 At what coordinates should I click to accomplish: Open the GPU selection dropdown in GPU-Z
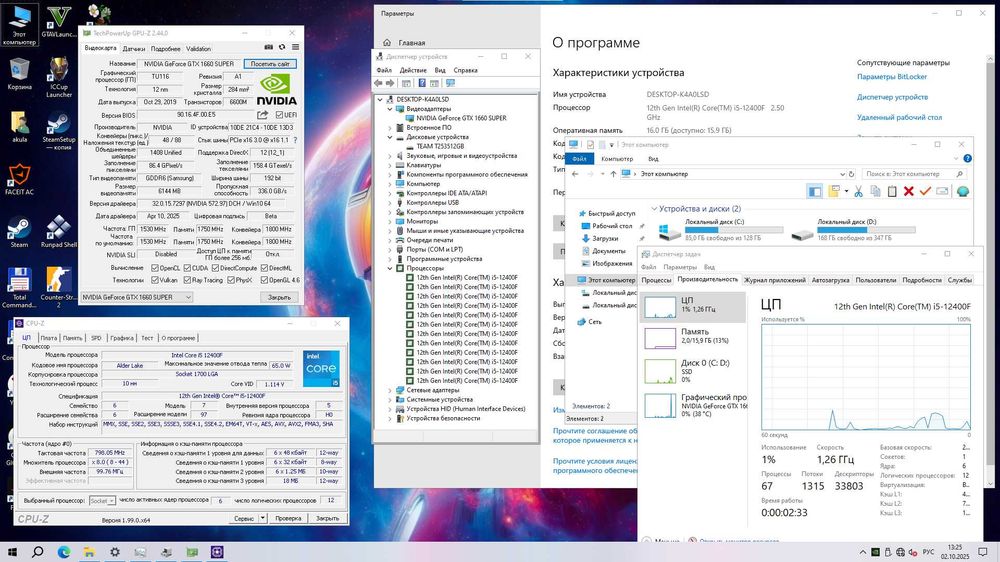[136, 297]
